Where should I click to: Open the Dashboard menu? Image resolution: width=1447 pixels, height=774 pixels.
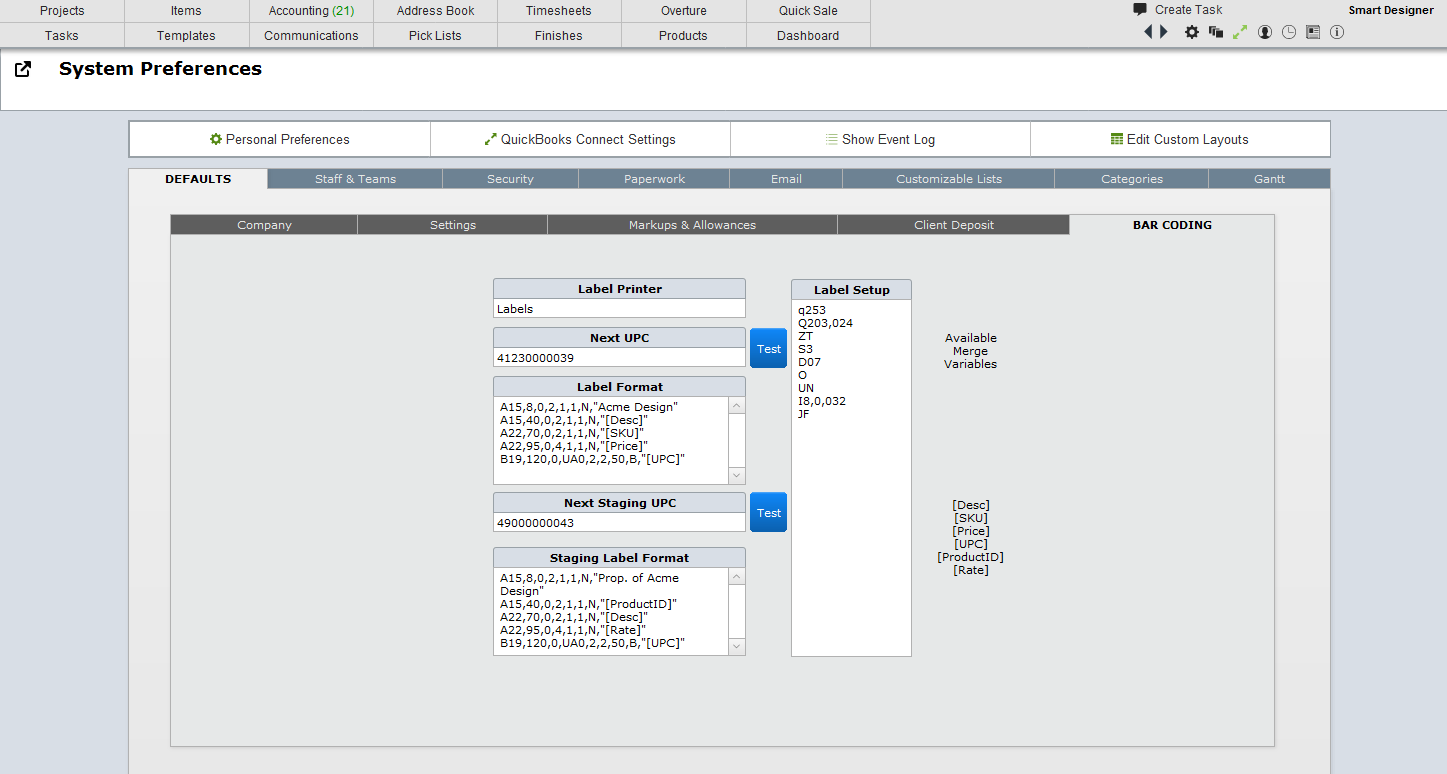[808, 35]
